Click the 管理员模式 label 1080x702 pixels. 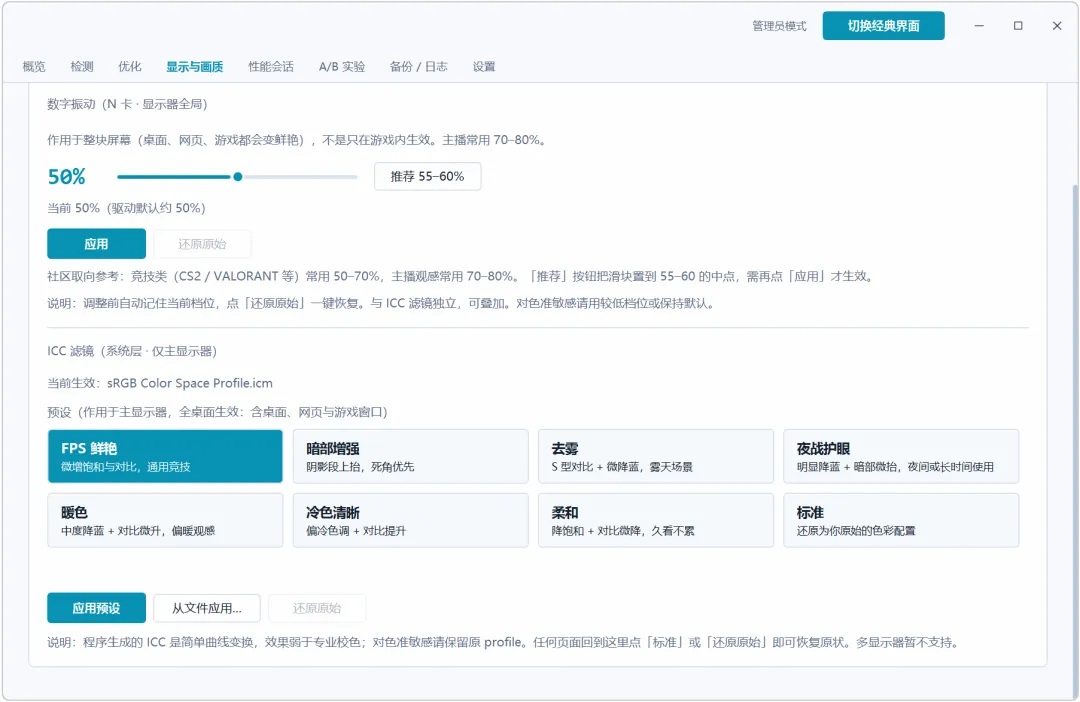[779, 26]
